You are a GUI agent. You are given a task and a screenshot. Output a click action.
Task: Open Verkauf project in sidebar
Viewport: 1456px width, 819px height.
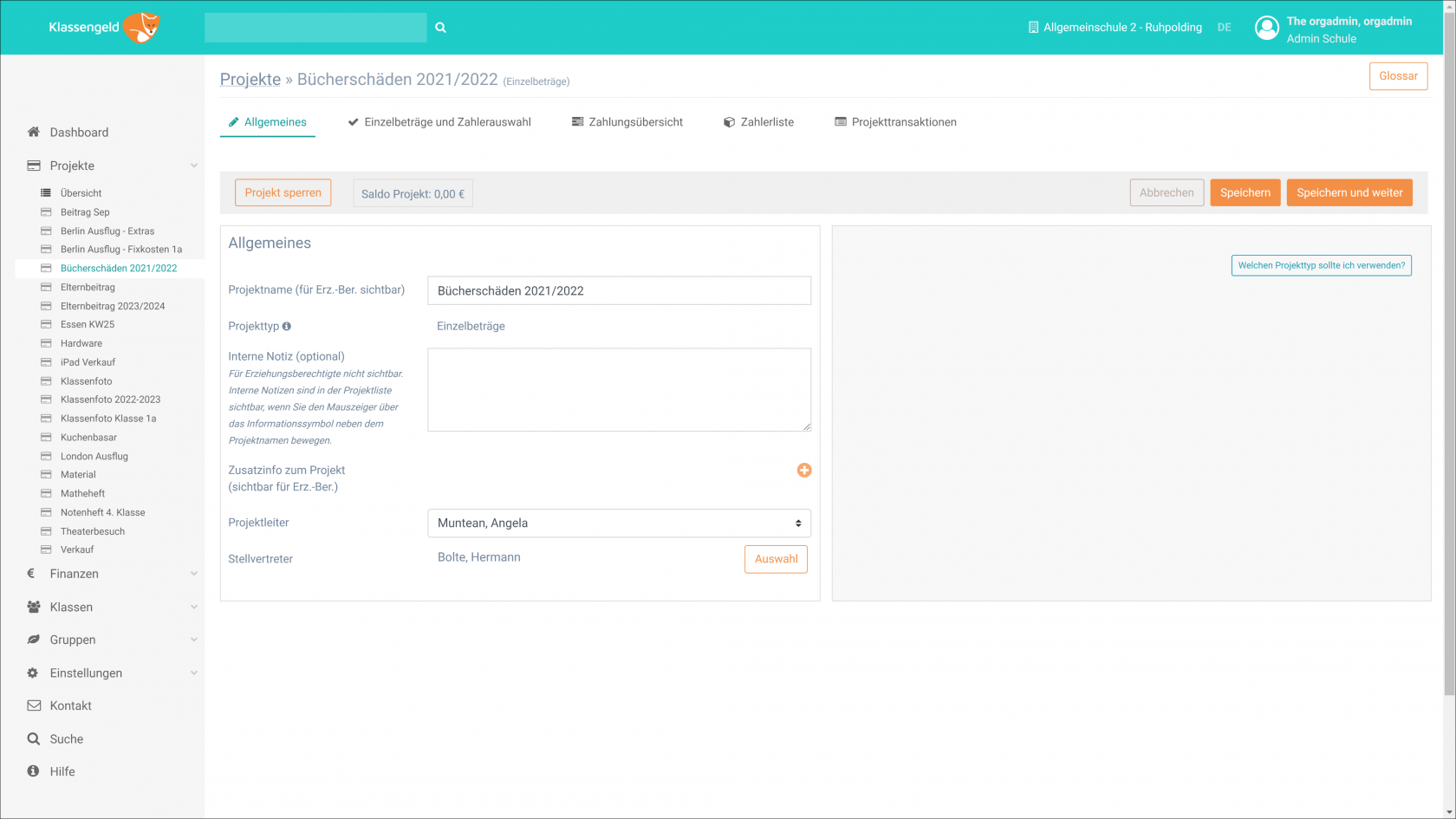coord(77,550)
